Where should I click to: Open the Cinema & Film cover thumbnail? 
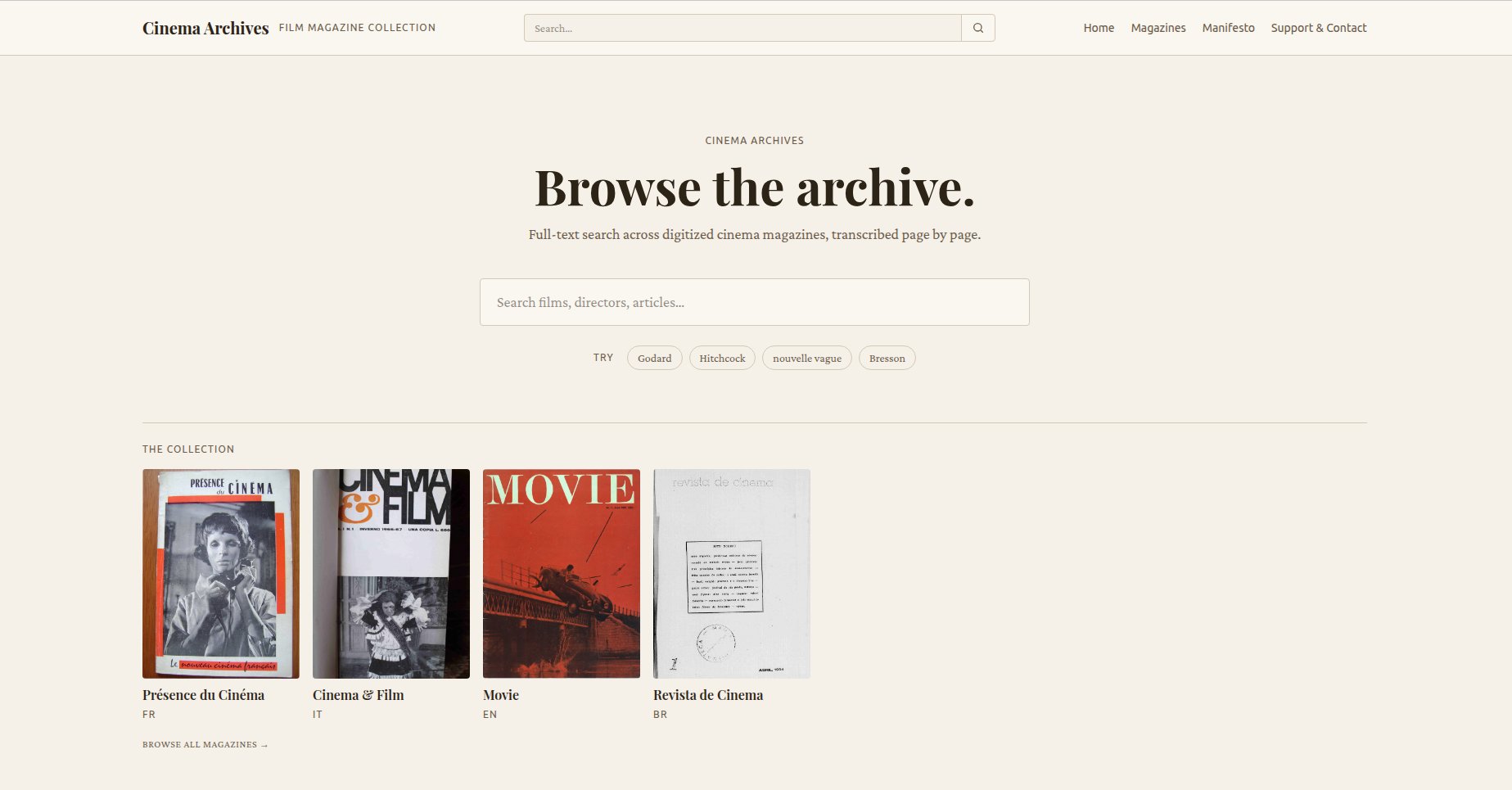[x=391, y=574]
